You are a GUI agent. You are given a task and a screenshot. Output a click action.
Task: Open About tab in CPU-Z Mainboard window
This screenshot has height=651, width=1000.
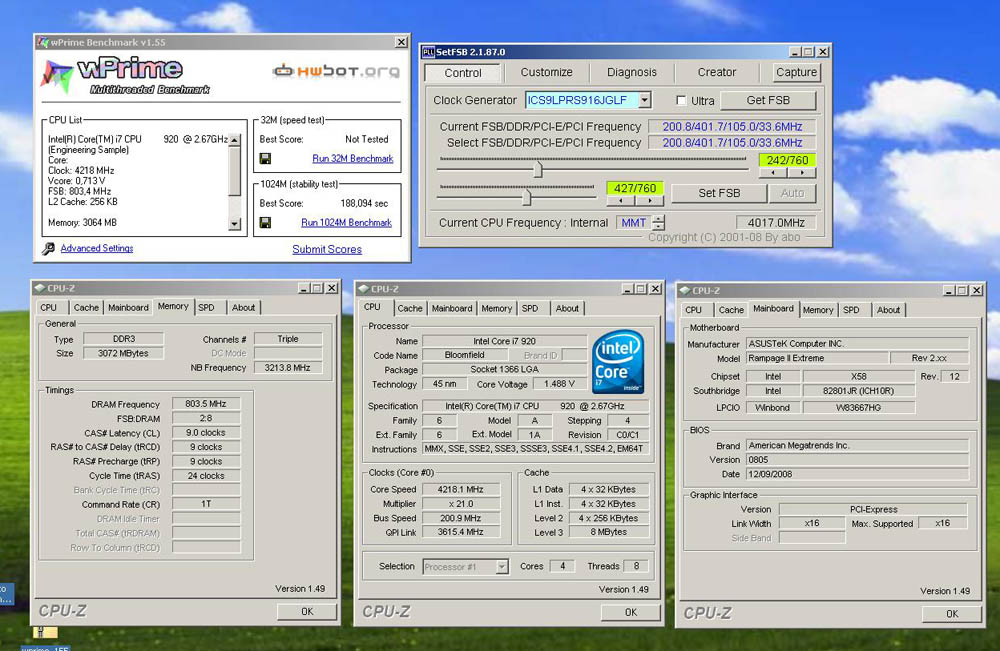[x=888, y=310]
